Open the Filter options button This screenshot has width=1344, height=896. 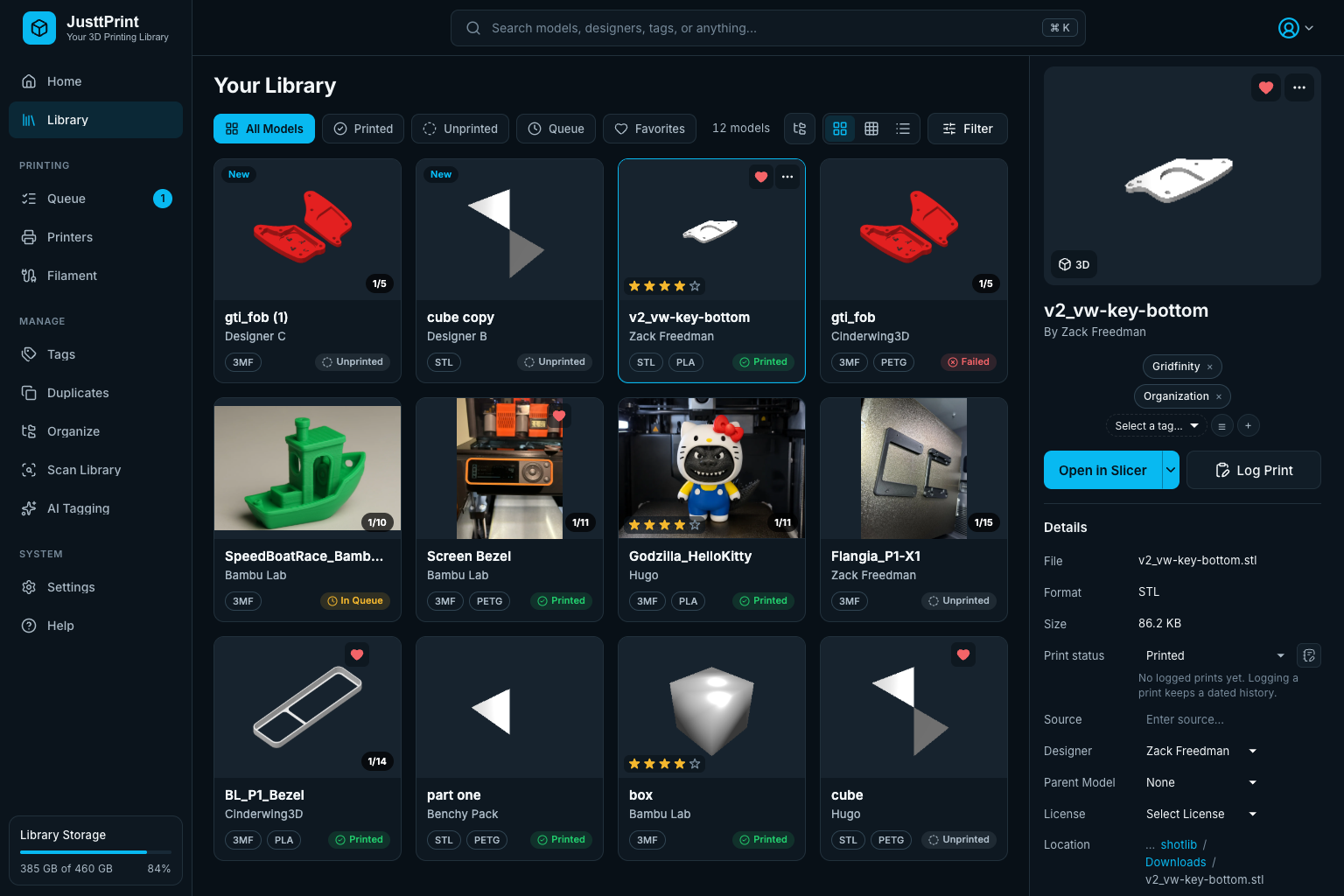(967, 129)
